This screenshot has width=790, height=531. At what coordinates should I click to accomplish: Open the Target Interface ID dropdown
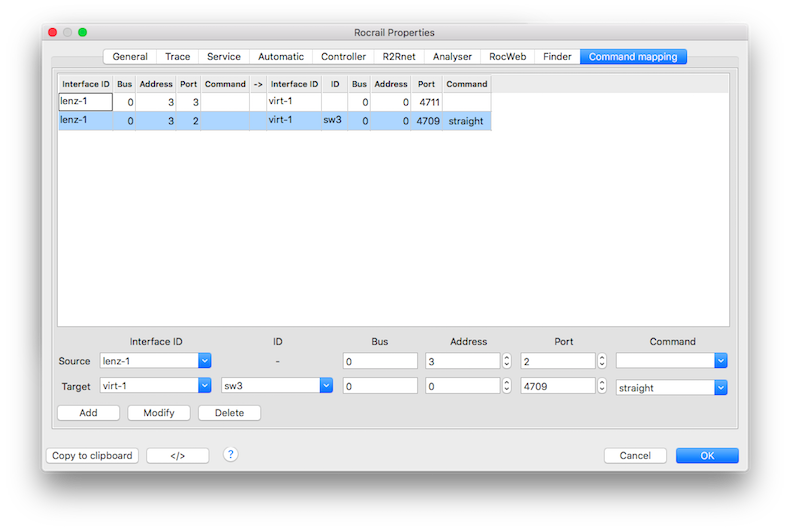pyautogui.click(x=204, y=386)
